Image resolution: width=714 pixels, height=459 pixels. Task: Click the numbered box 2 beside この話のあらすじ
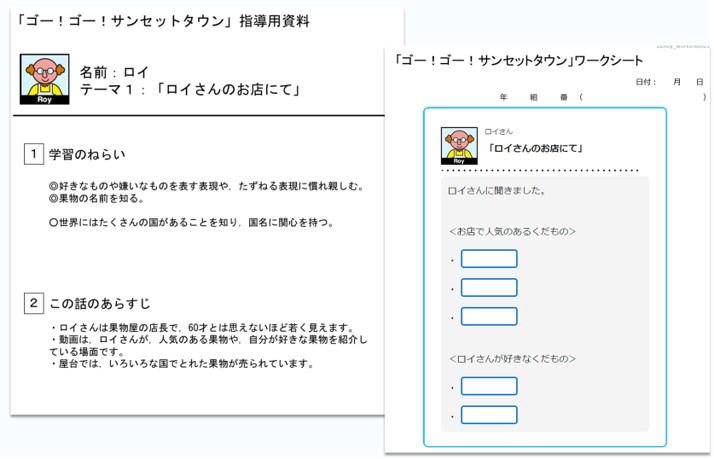[x=33, y=302]
